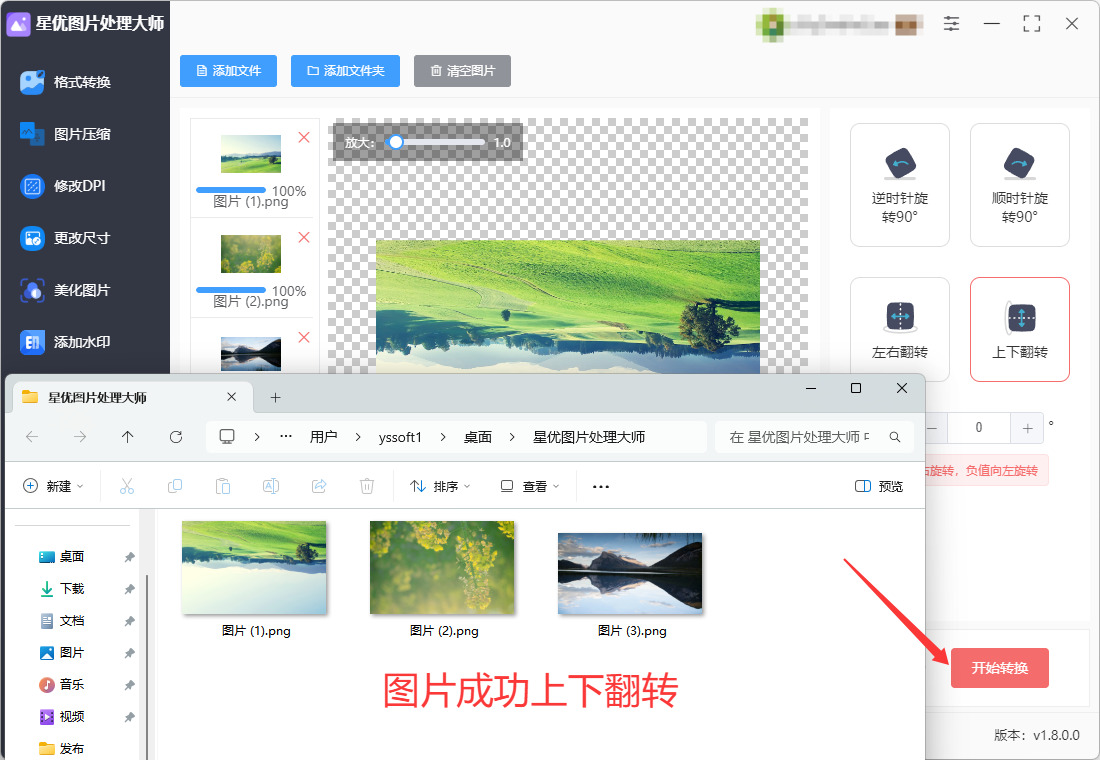Select 添加水印 in sidebar
Image resolution: width=1100 pixels, height=760 pixels.
pos(65,342)
